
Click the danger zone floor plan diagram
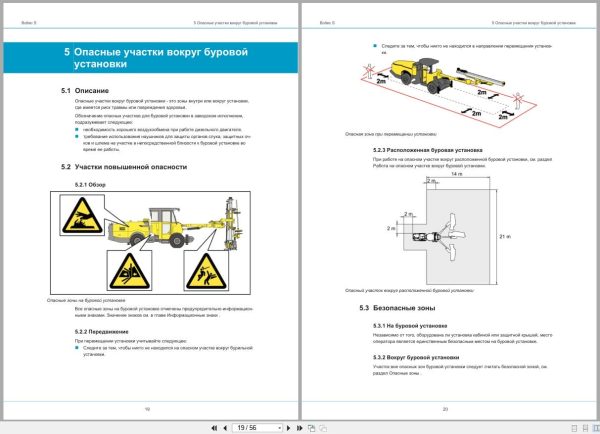pos(449,229)
